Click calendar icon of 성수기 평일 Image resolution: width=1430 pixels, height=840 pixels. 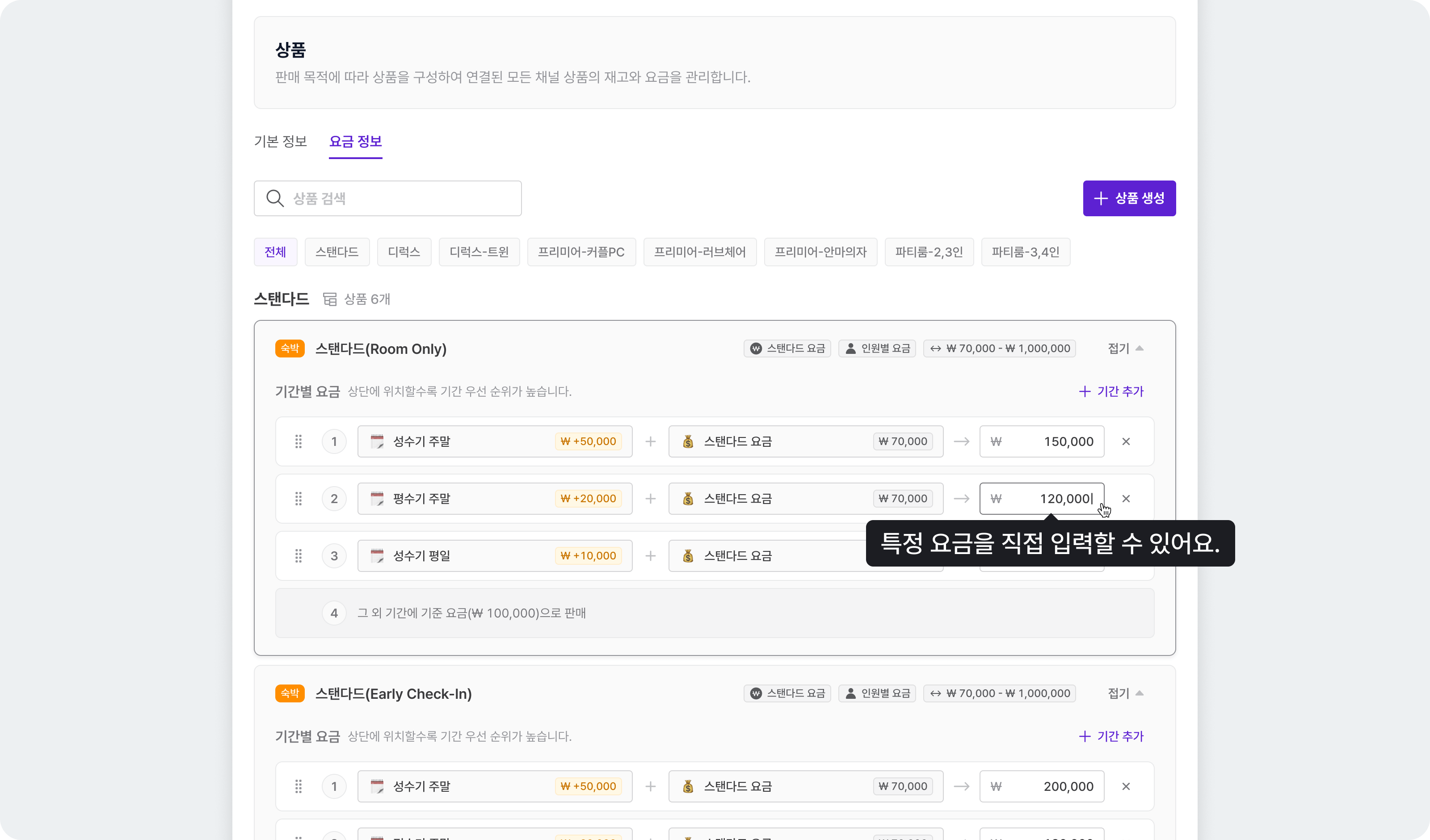377,556
